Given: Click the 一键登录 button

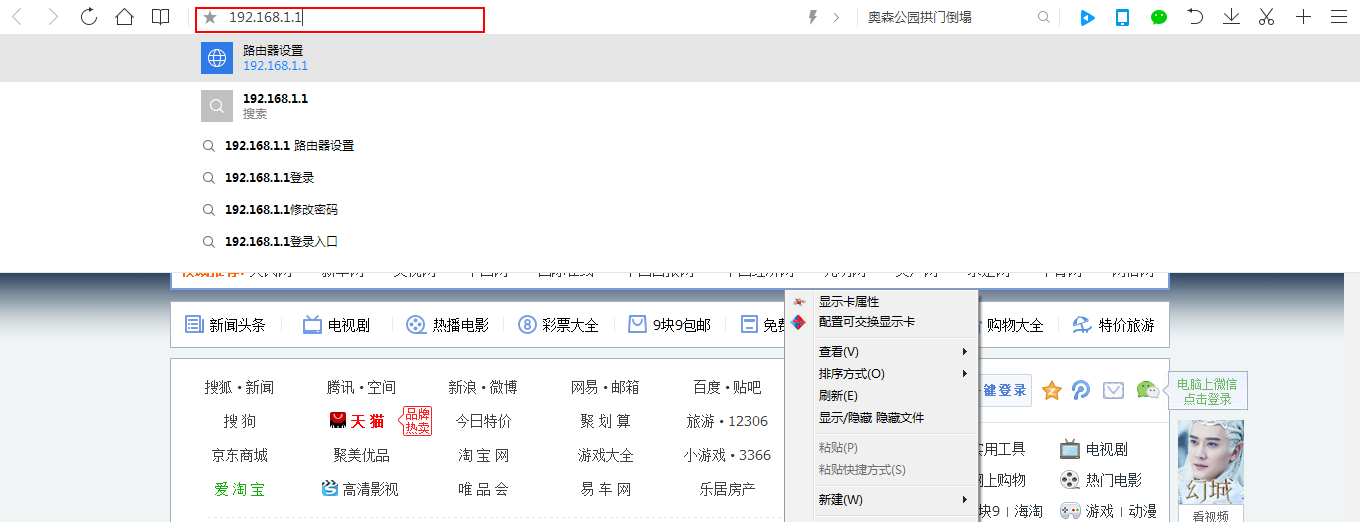Looking at the screenshot, I should (x=1004, y=390).
